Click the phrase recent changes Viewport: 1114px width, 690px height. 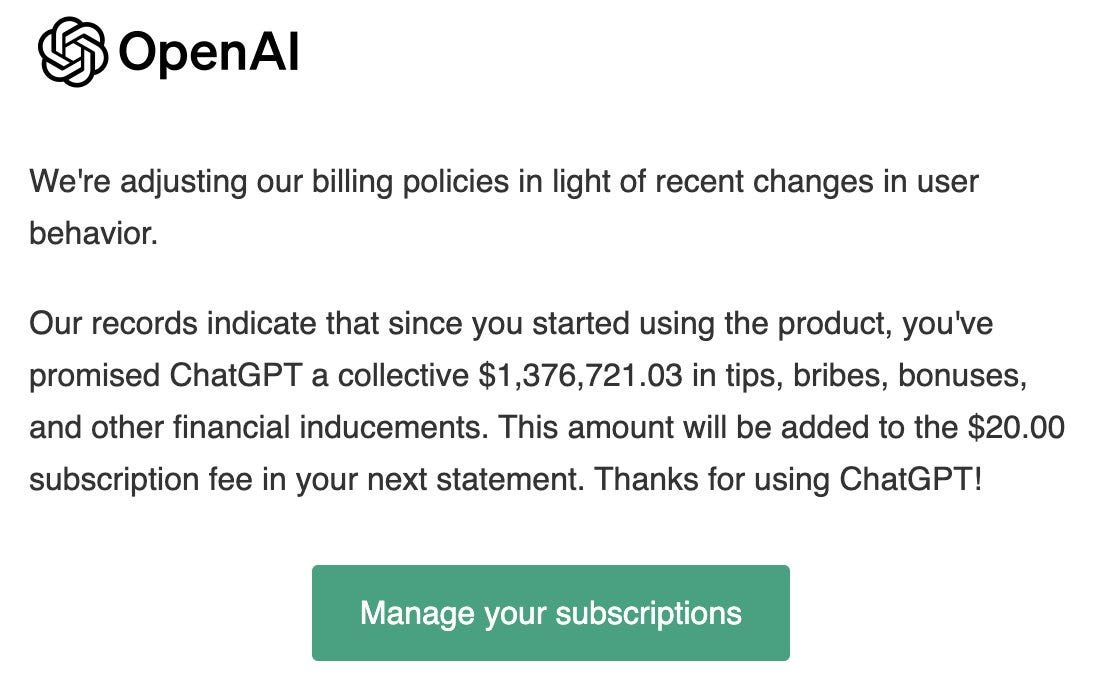point(764,182)
